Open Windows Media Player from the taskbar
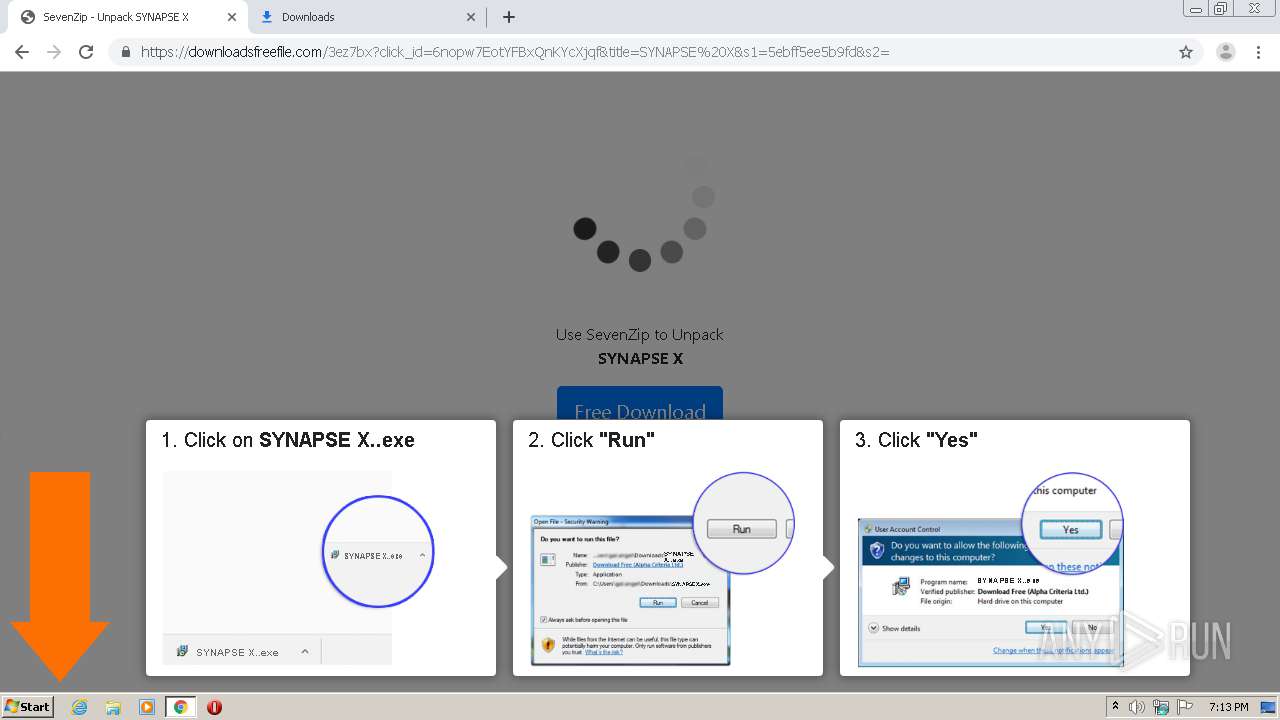Image resolution: width=1280 pixels, height=720 pixels. pyautogui.click(x=147, y=707)
